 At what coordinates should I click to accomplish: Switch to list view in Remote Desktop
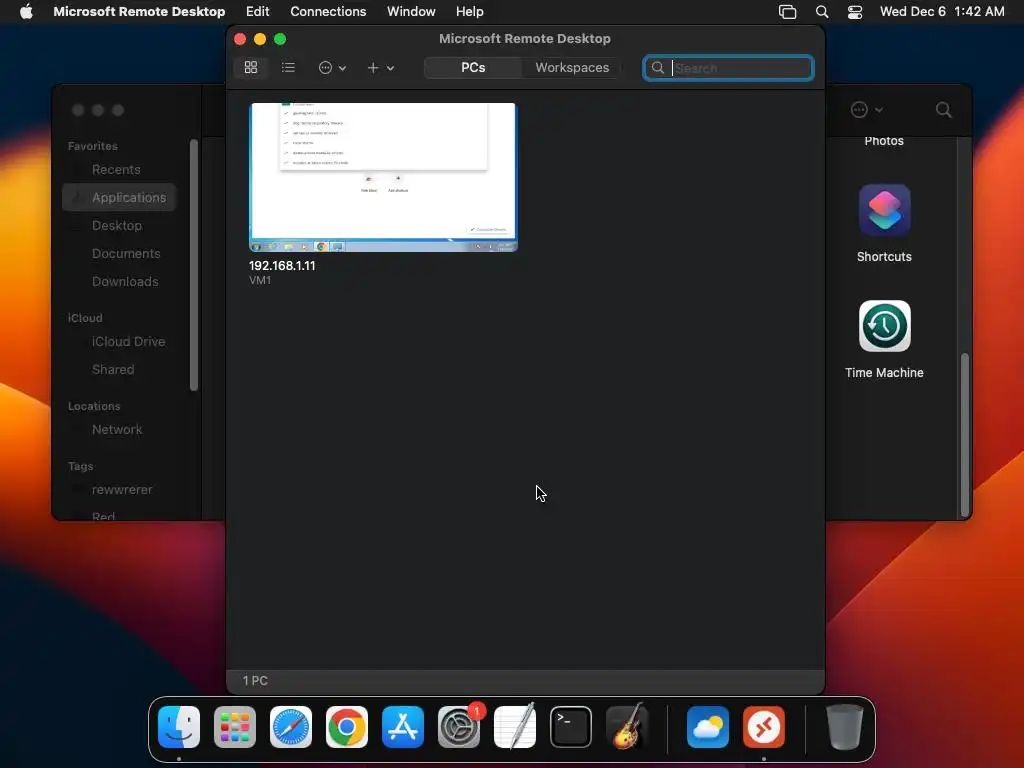[x=288, y=67]
